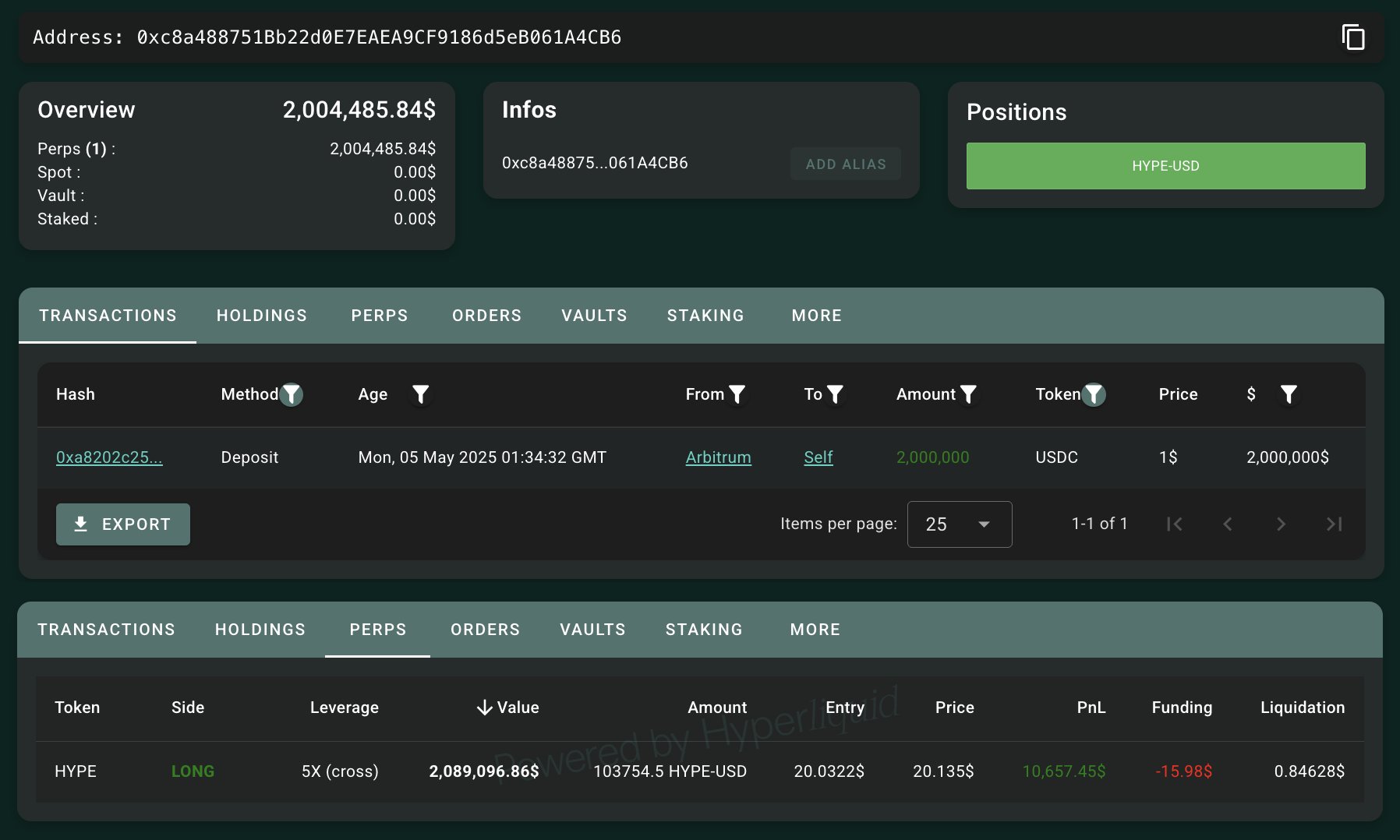Go to the next transactions page
1400x840 pixels.
[1281, 524]
